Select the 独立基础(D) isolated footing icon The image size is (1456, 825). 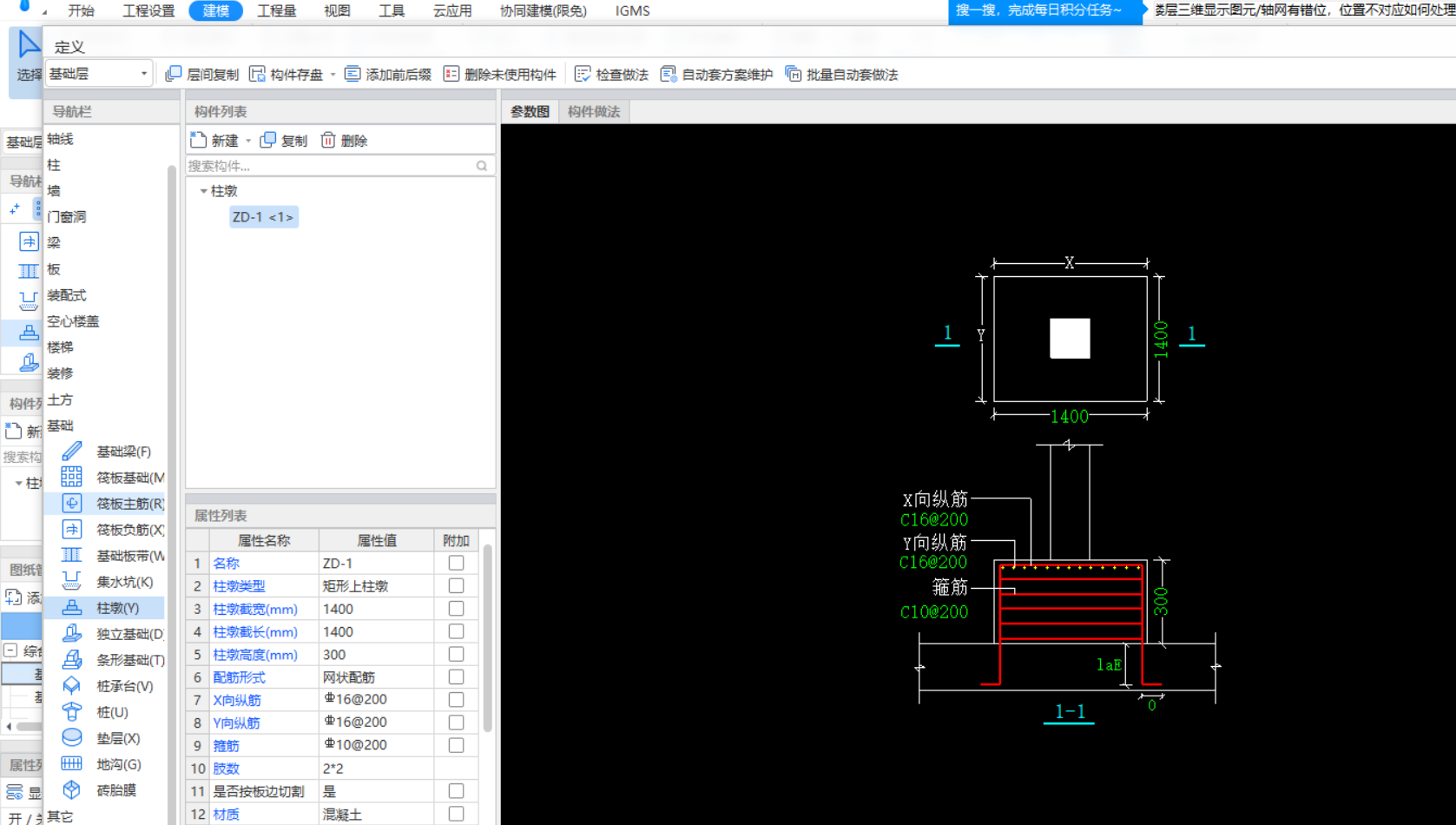[x=72, y=633]
